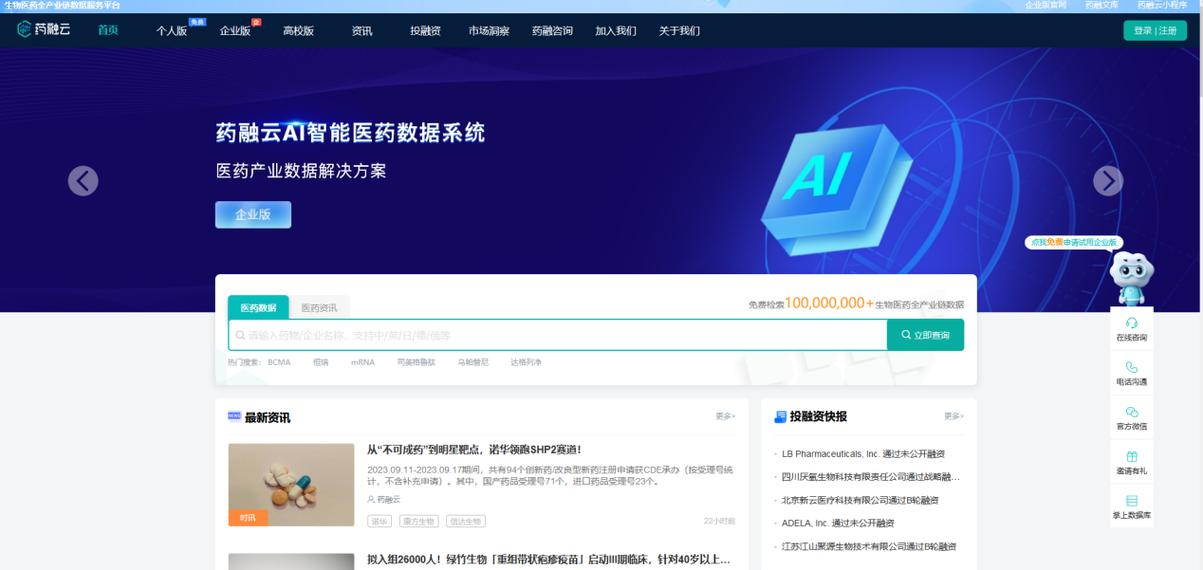Open 四川厌氧生物科技 financing item
1203x570 pixels.
point(870,477)
